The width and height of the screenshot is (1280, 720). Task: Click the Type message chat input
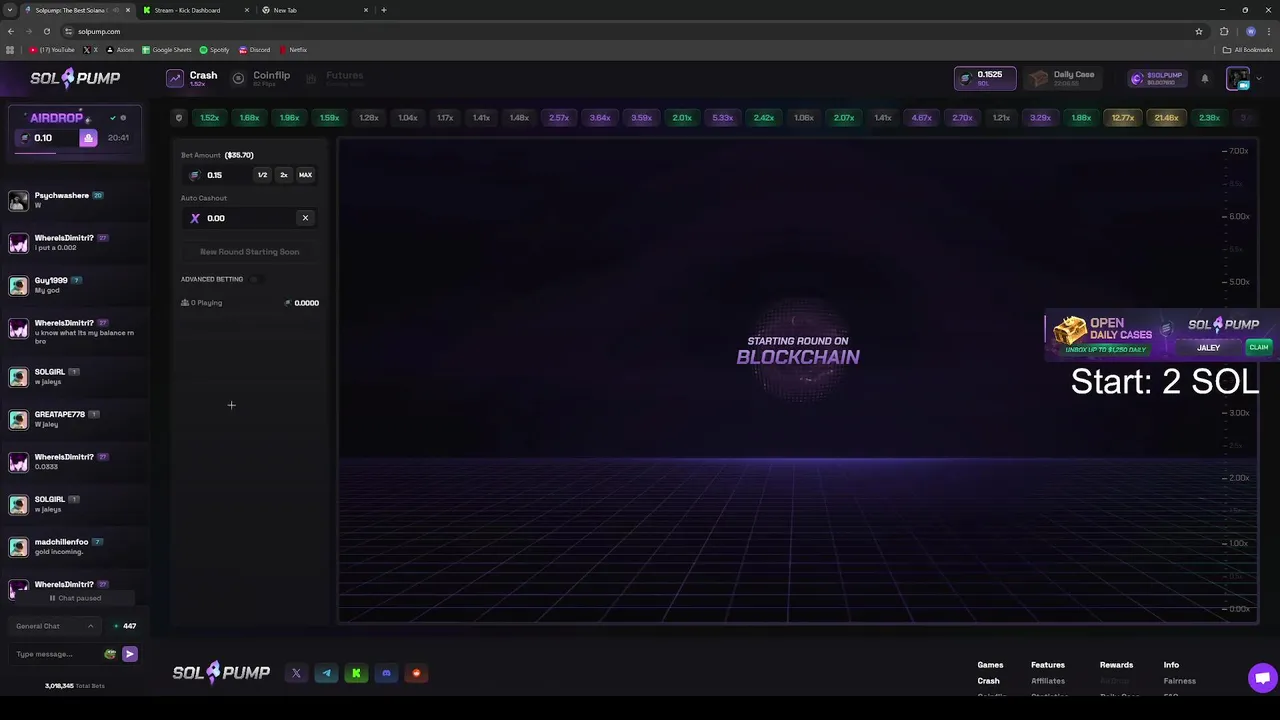click(x=55, y=654)
